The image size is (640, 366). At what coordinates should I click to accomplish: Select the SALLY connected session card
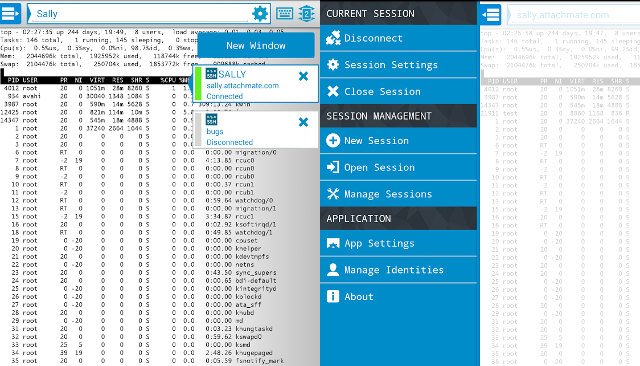(256, 84)
